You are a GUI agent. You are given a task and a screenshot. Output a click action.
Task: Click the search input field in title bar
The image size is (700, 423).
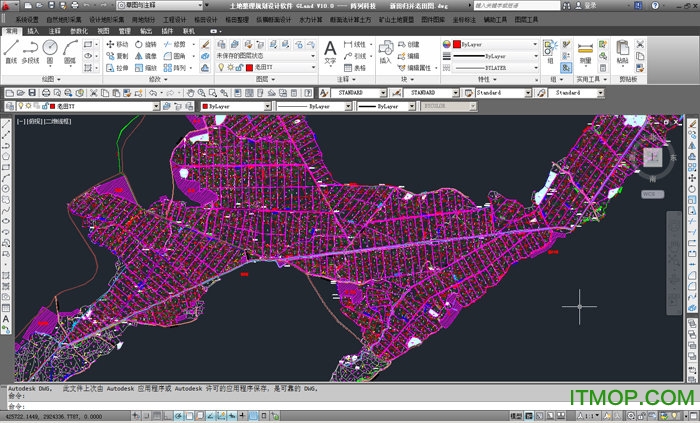click(x=510, y=5)
